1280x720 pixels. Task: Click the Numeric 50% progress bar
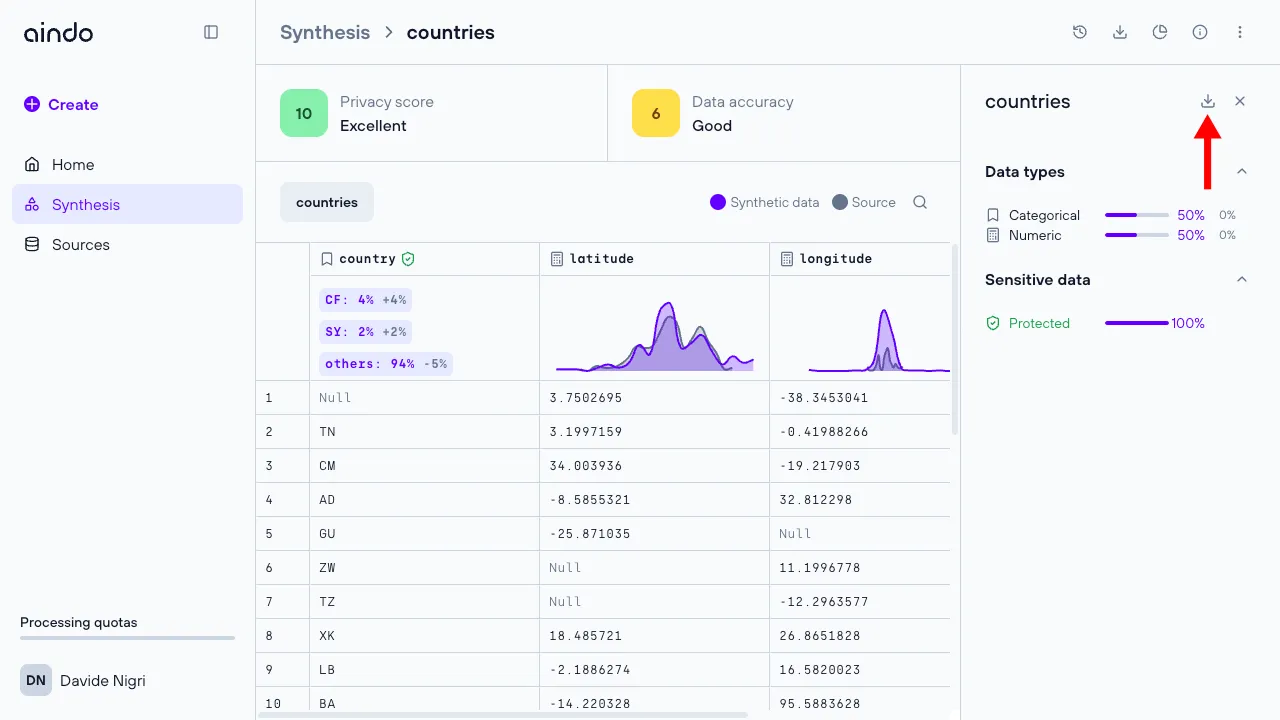[1137, 235]
